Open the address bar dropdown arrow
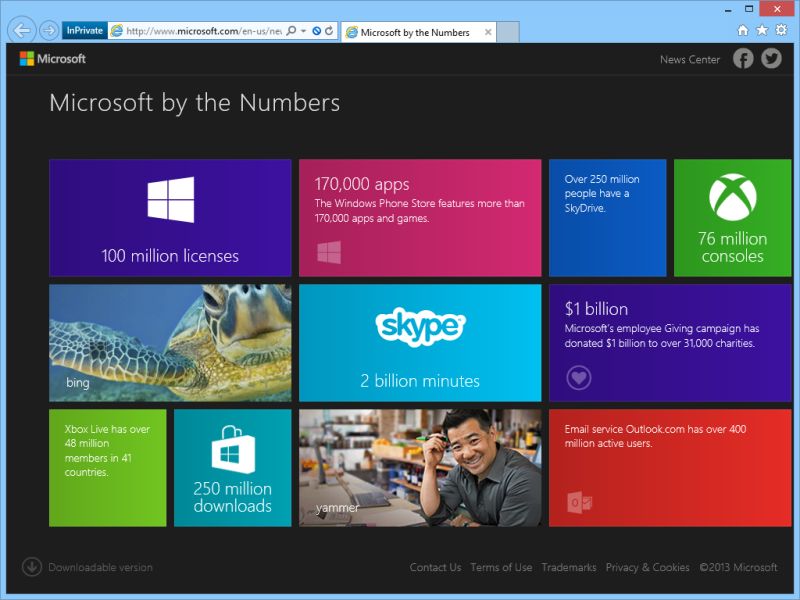 coord(303,31)
